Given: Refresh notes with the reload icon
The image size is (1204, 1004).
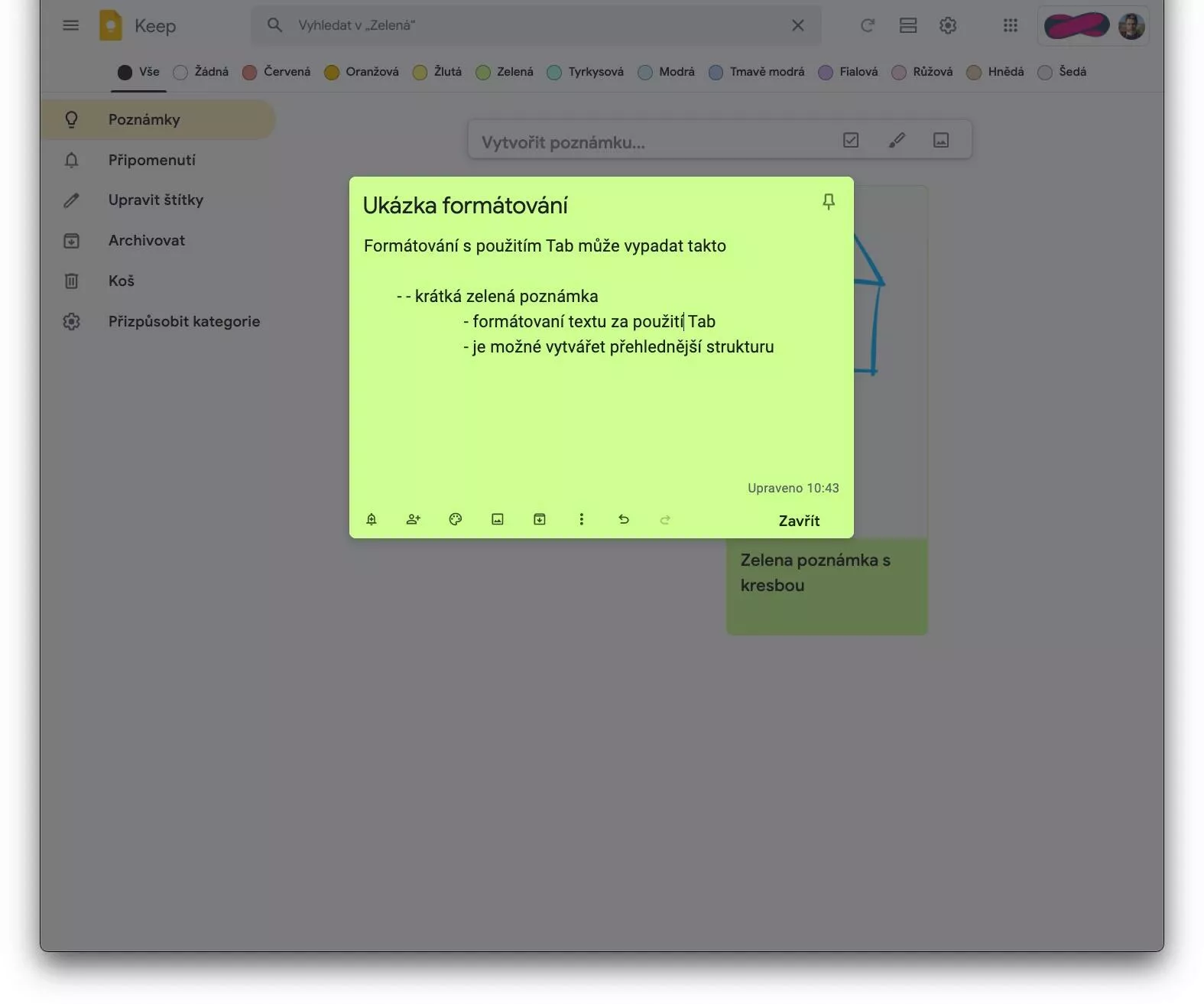Looking at the screenshot, I should pos(867,25).
